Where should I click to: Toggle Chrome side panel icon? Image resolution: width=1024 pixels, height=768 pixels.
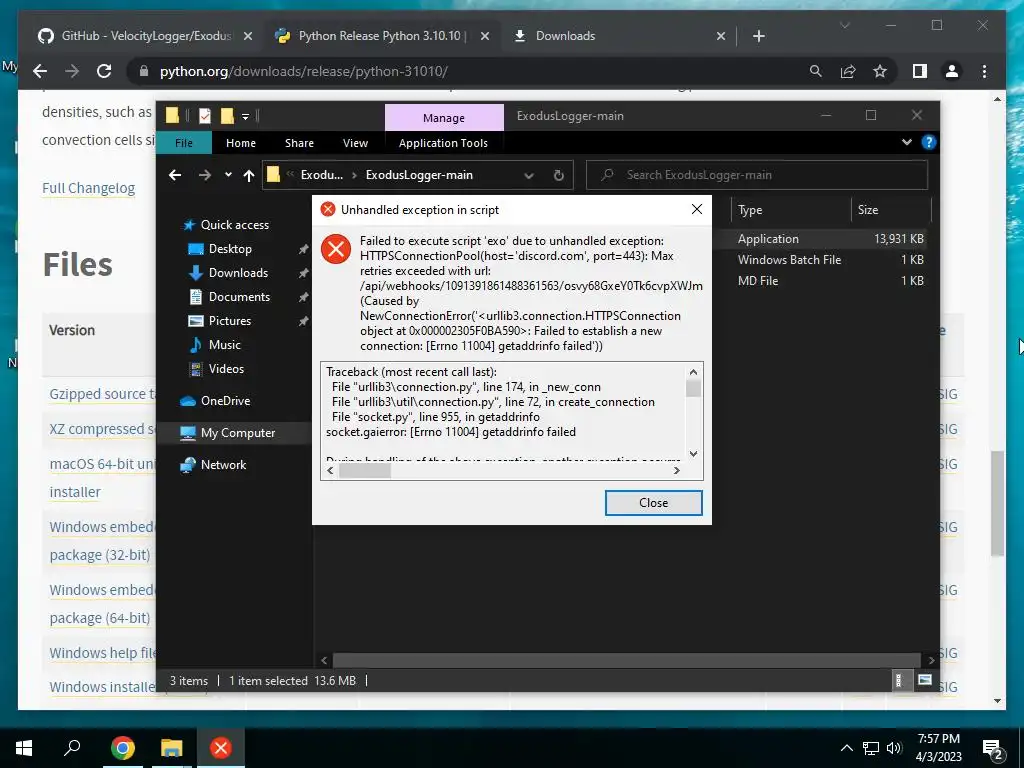[x=920, y=71]
